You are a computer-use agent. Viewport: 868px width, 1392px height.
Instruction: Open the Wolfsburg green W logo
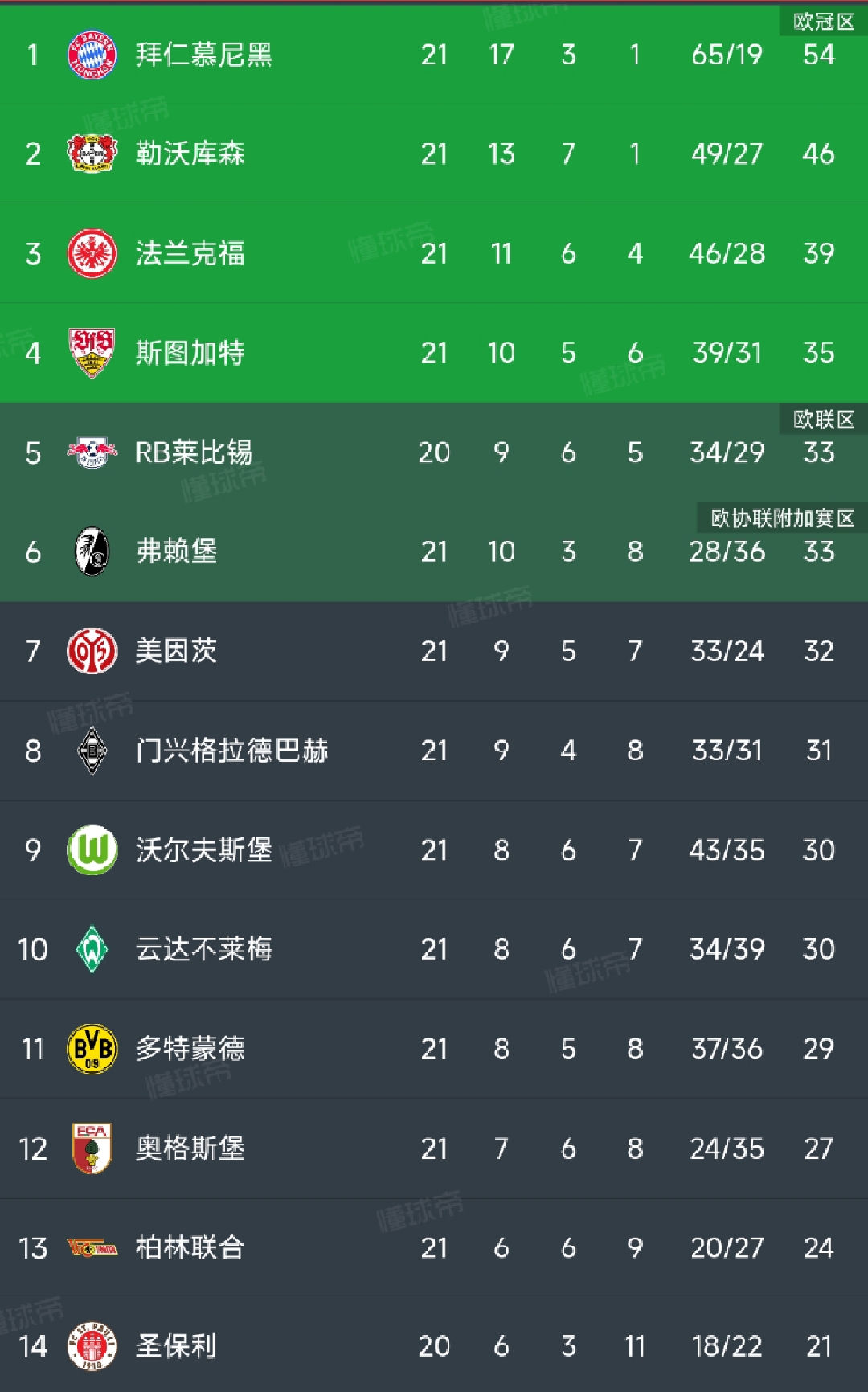[x=92, y=850]
